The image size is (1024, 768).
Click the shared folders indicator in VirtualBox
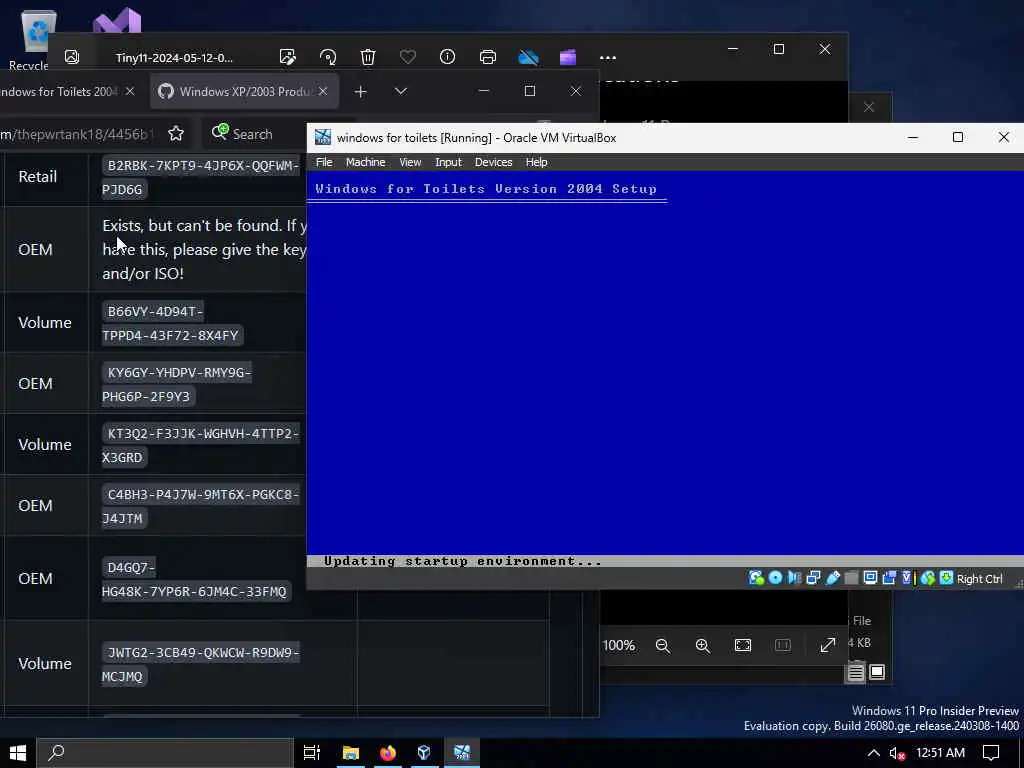[851, 578]
